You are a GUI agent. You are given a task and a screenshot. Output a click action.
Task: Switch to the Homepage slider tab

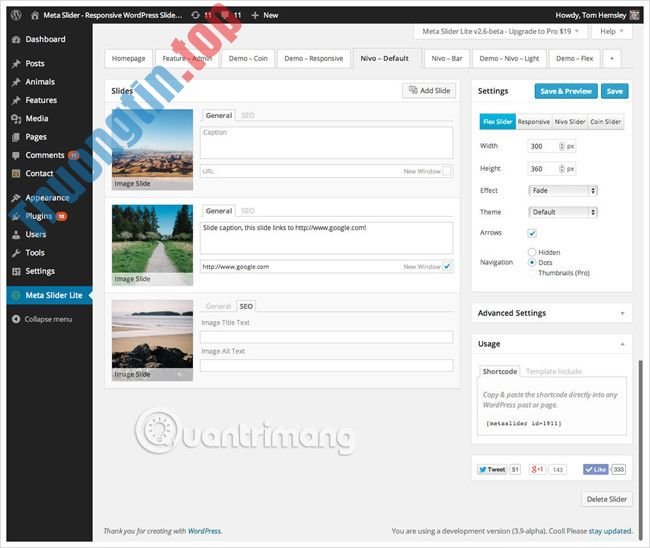tap(129, 58)
